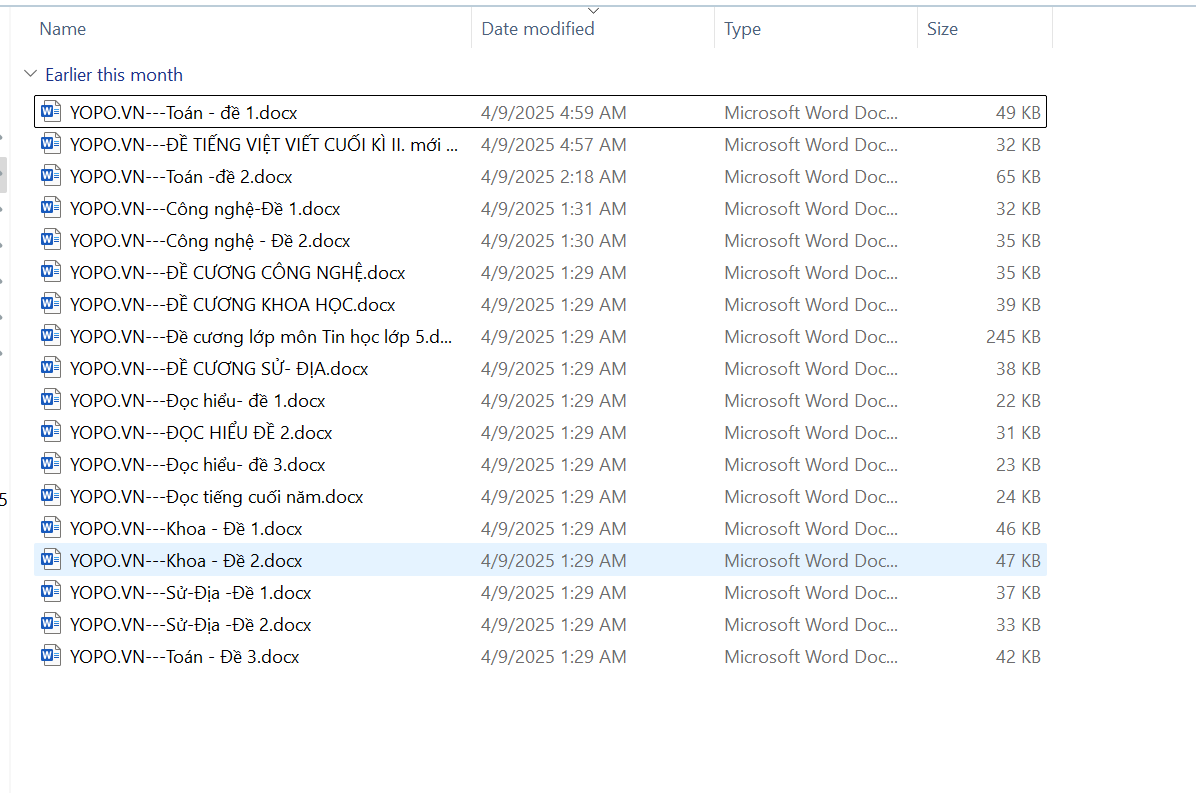This screenshot has height=793, width=1196.
Task: Sort files by Date modified column
Action: point(538,29)
